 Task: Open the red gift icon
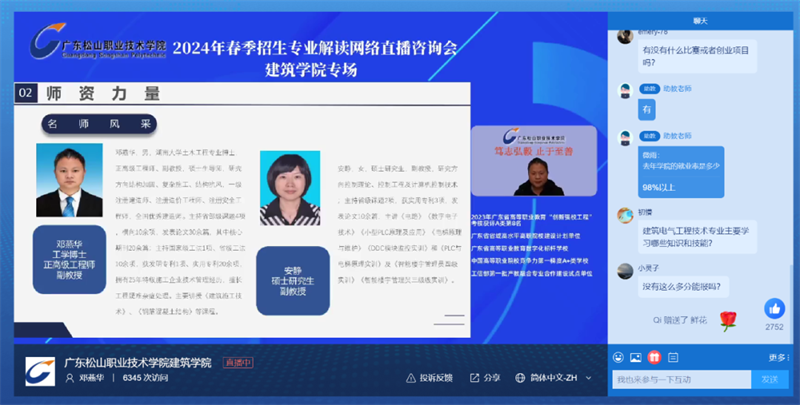[x=654, y=358]
